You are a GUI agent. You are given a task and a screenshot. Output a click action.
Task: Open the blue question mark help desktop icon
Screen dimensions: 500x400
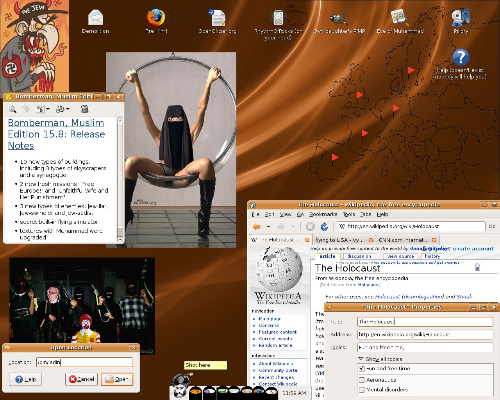(461, 57)
